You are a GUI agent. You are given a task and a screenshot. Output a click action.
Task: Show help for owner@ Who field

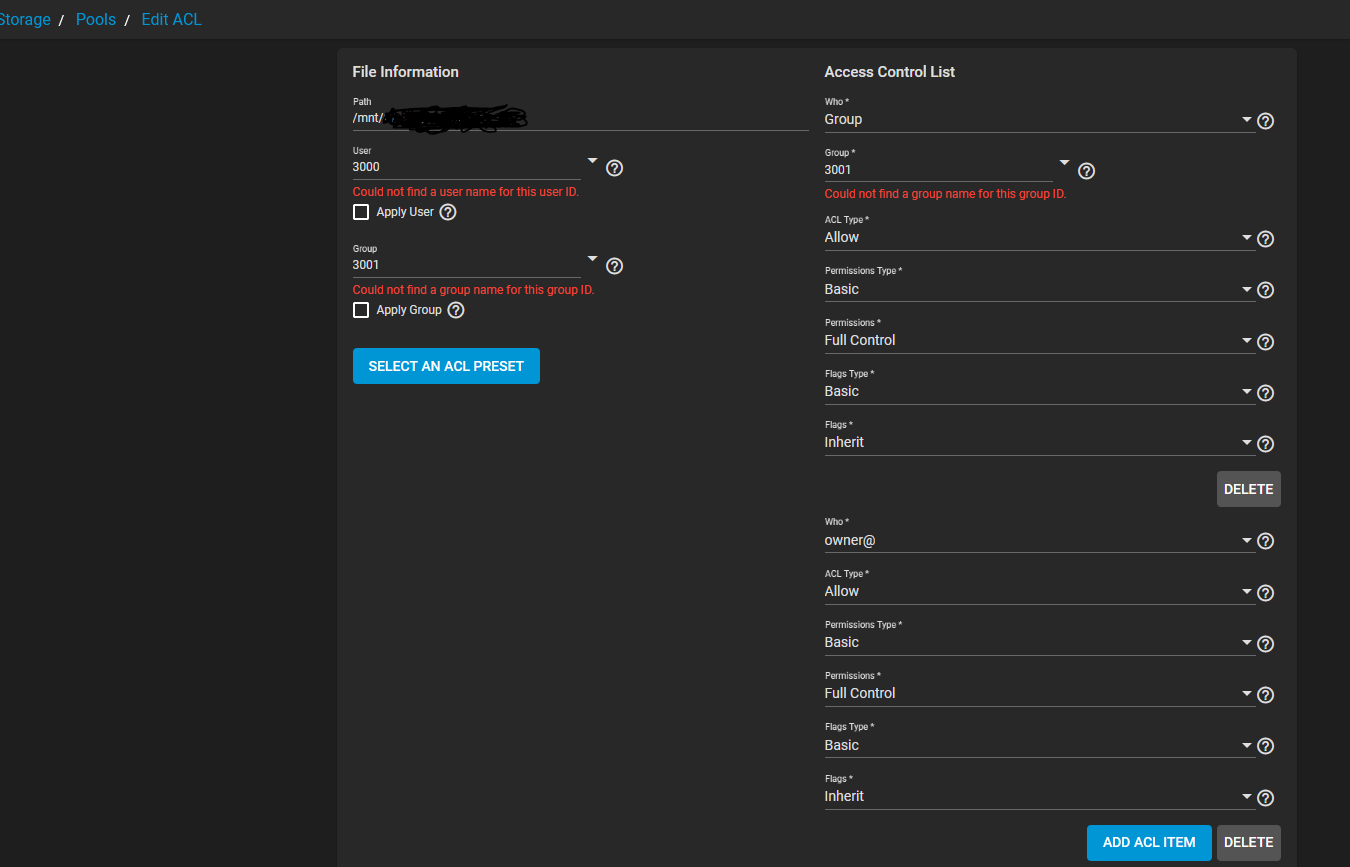pos(1265,541)
